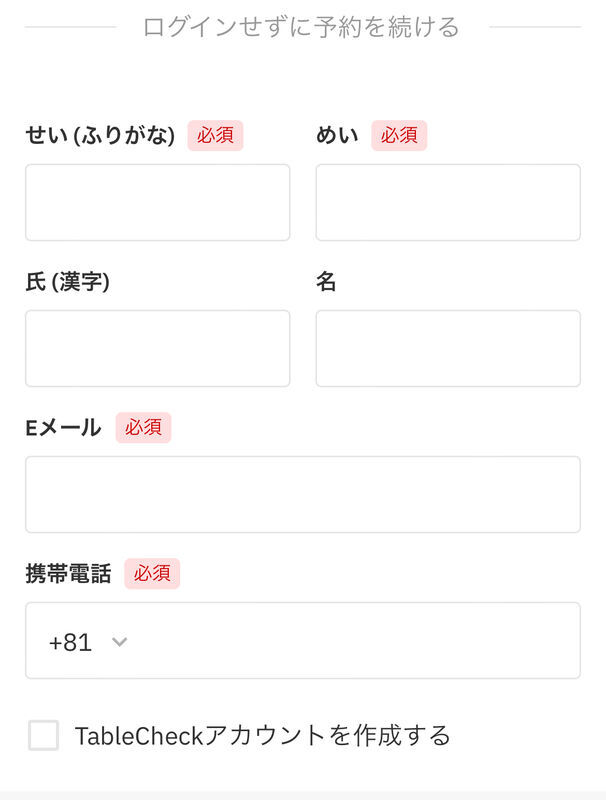The height and width of the screenshot is (800, 606).
Task: Click the 必須 badge beside せい (ふりがな)
Action: (215, 135)
